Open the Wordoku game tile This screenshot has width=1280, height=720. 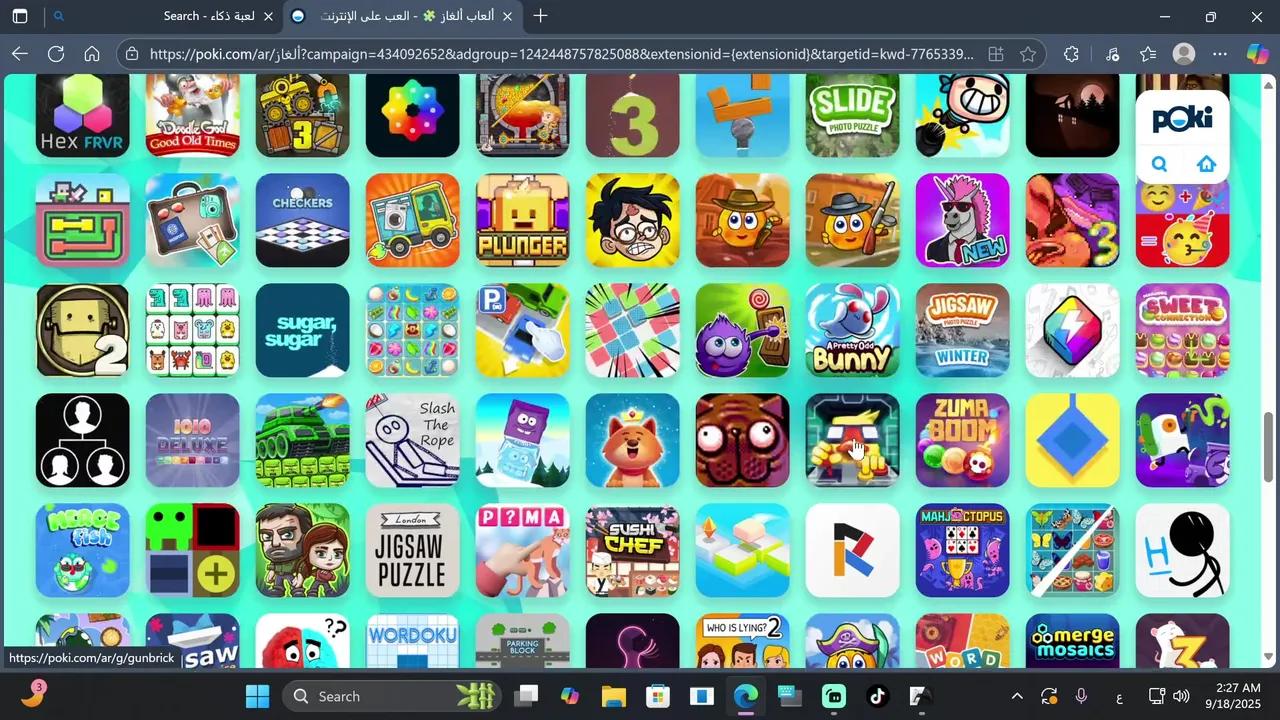412,641
